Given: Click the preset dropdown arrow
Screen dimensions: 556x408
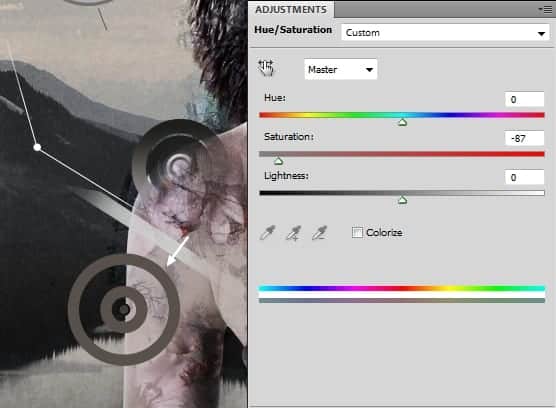Looking at the screenshot, I should (x=541, y=34).
